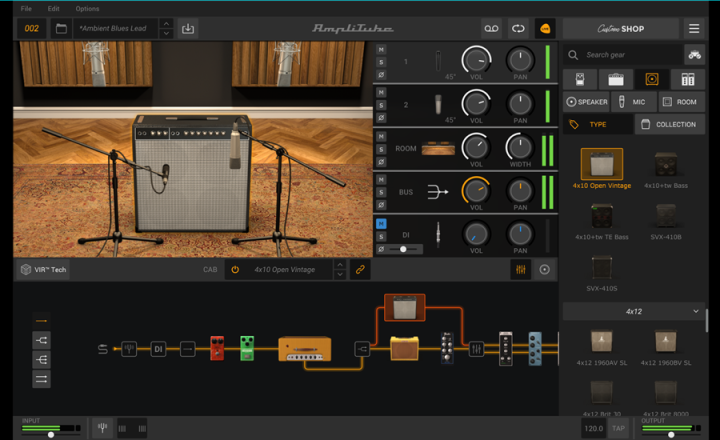Step to next preset with down arrow
Screen dimensions: 720x440
click(x=166, y=34)
